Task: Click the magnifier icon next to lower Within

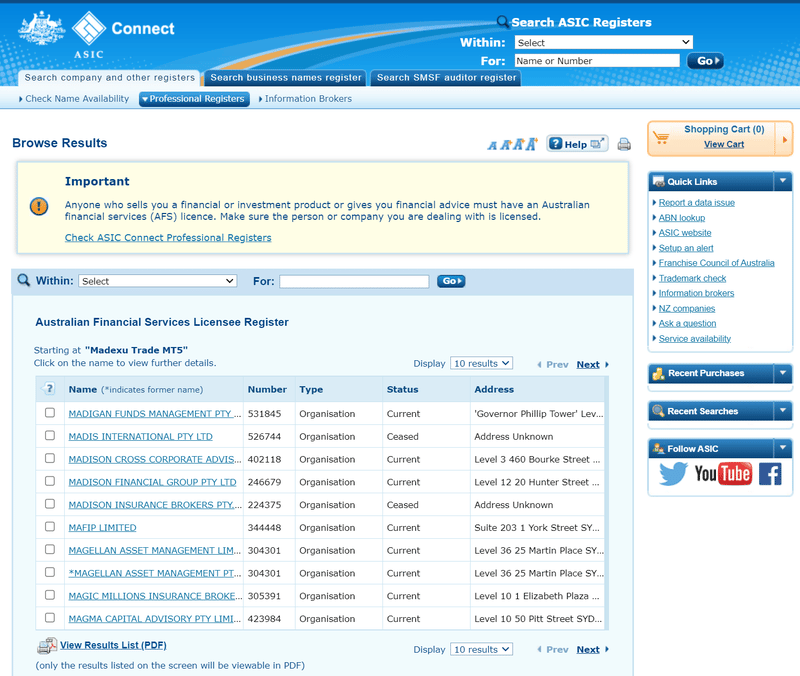Action: click(23, 280)
